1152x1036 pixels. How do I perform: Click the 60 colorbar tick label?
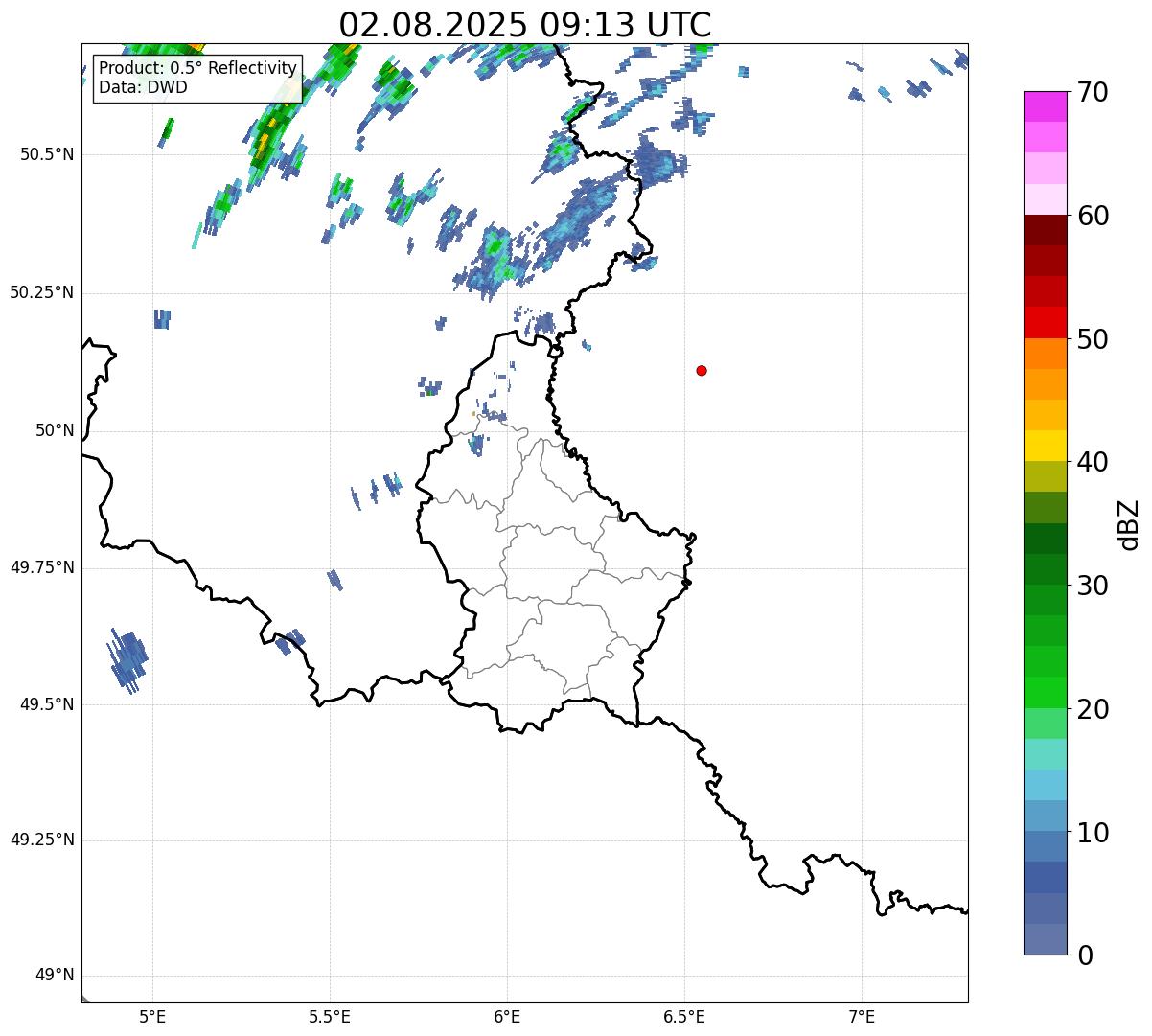pos(1093,216)
